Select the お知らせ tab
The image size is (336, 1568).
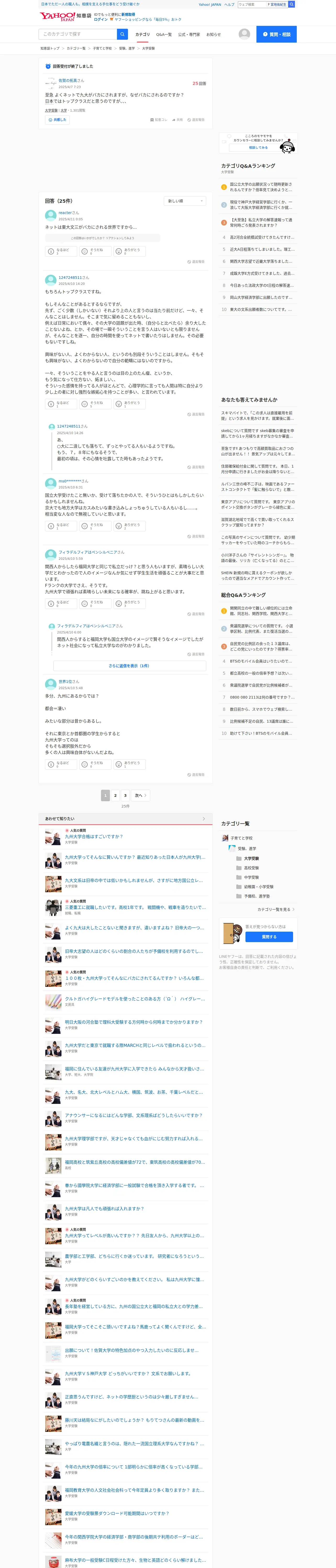214,35
